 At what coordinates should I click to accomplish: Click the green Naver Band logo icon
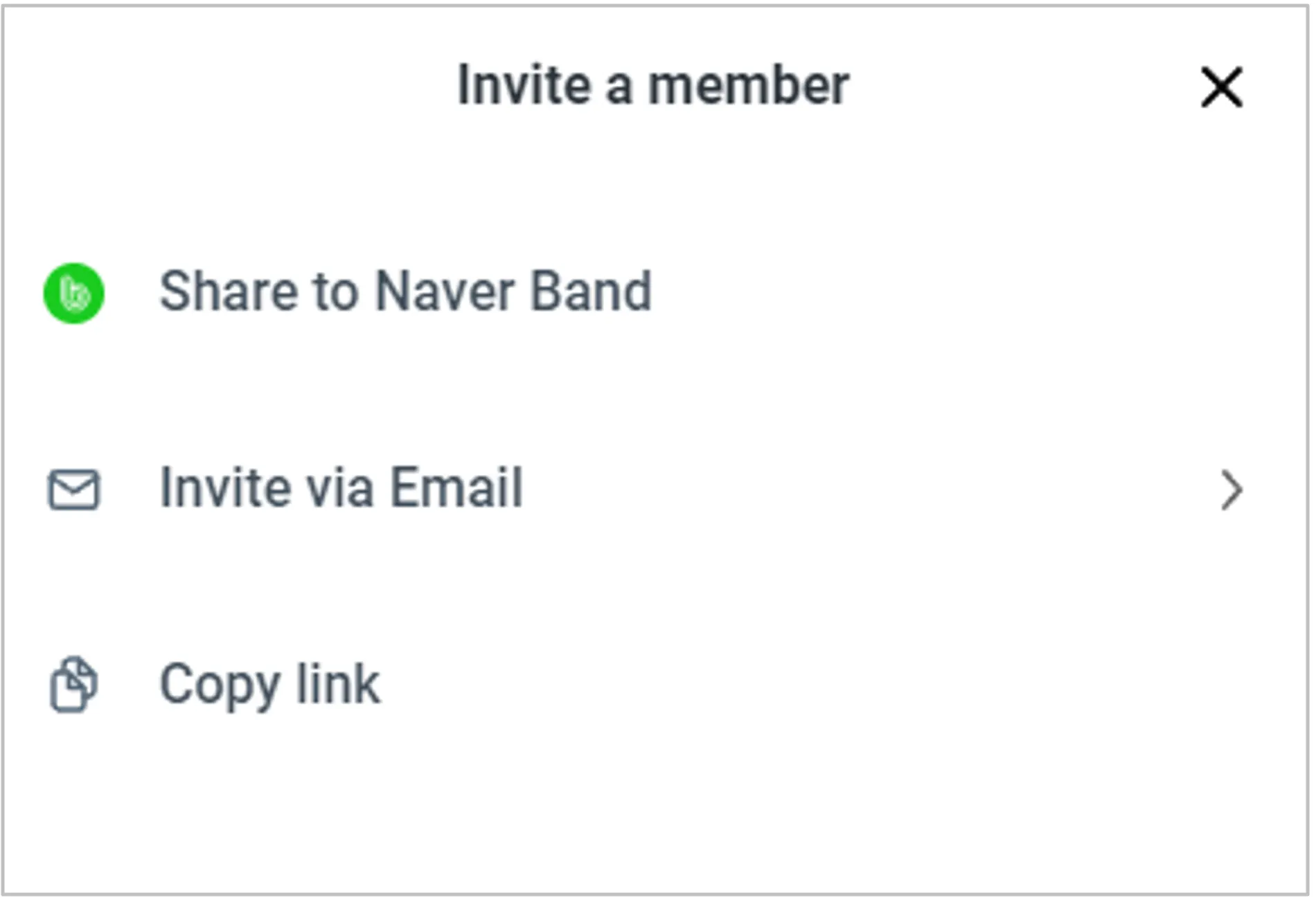pyautogui.click(x=73, y=293)
